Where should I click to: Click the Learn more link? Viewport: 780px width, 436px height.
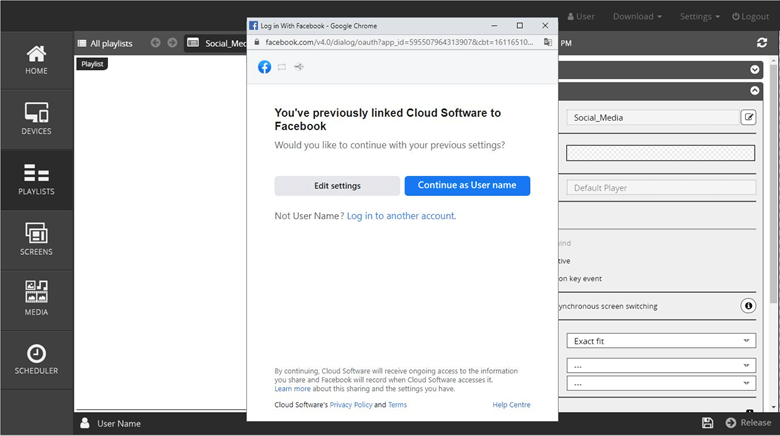pyautogui.click(x=292, y=389)
